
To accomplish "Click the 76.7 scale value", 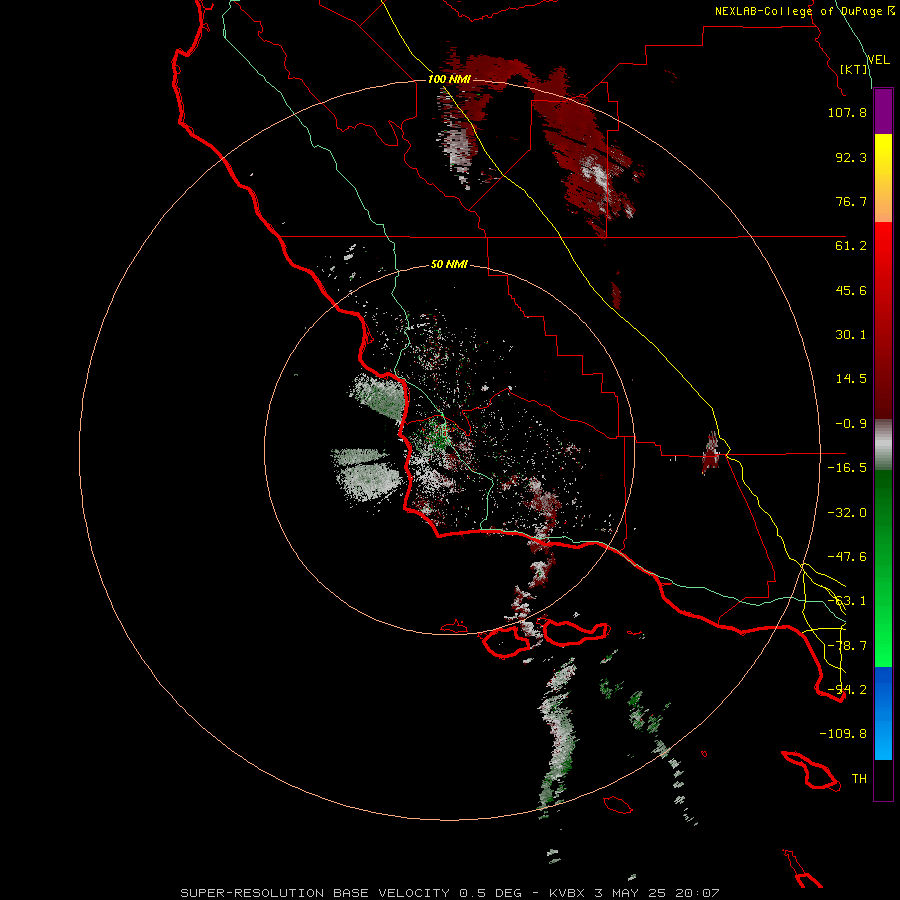I will pyautogui.click(x=851, y=201).
